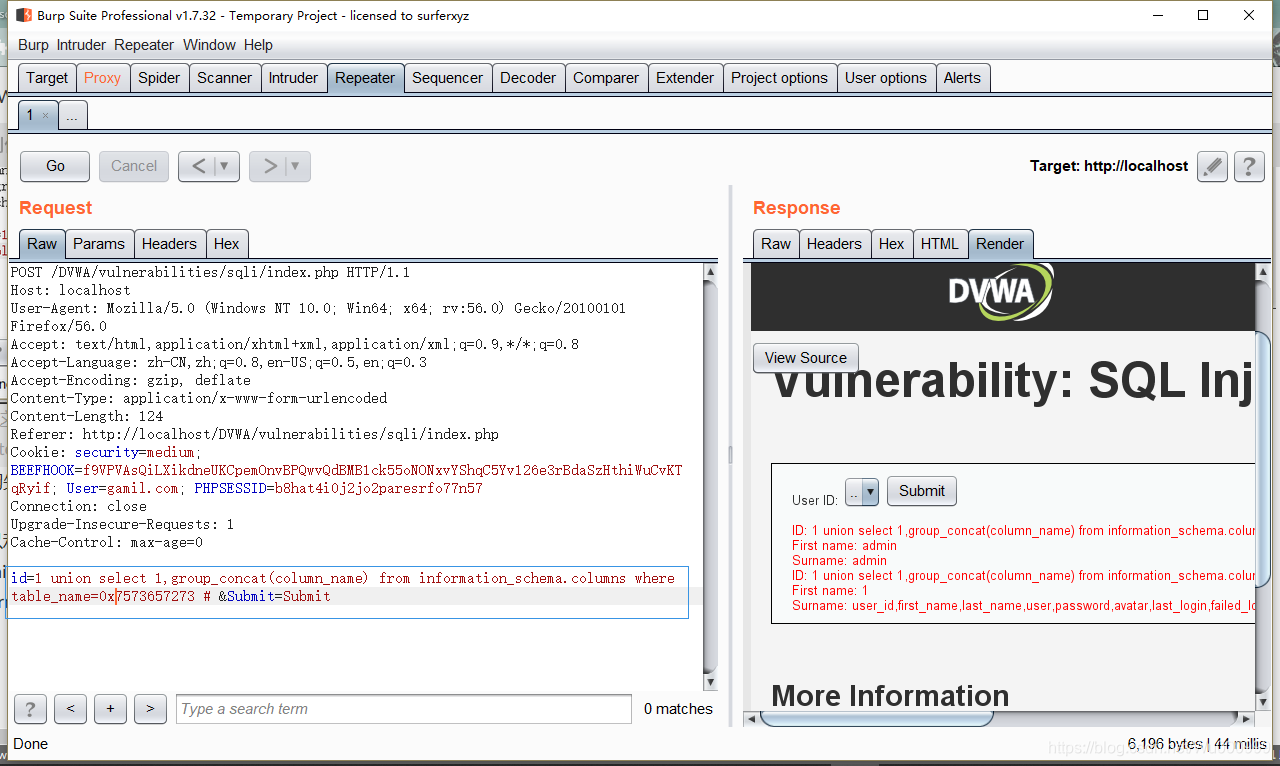Click the search term input field
The image size is (1280, 766).
coord(404,709)
